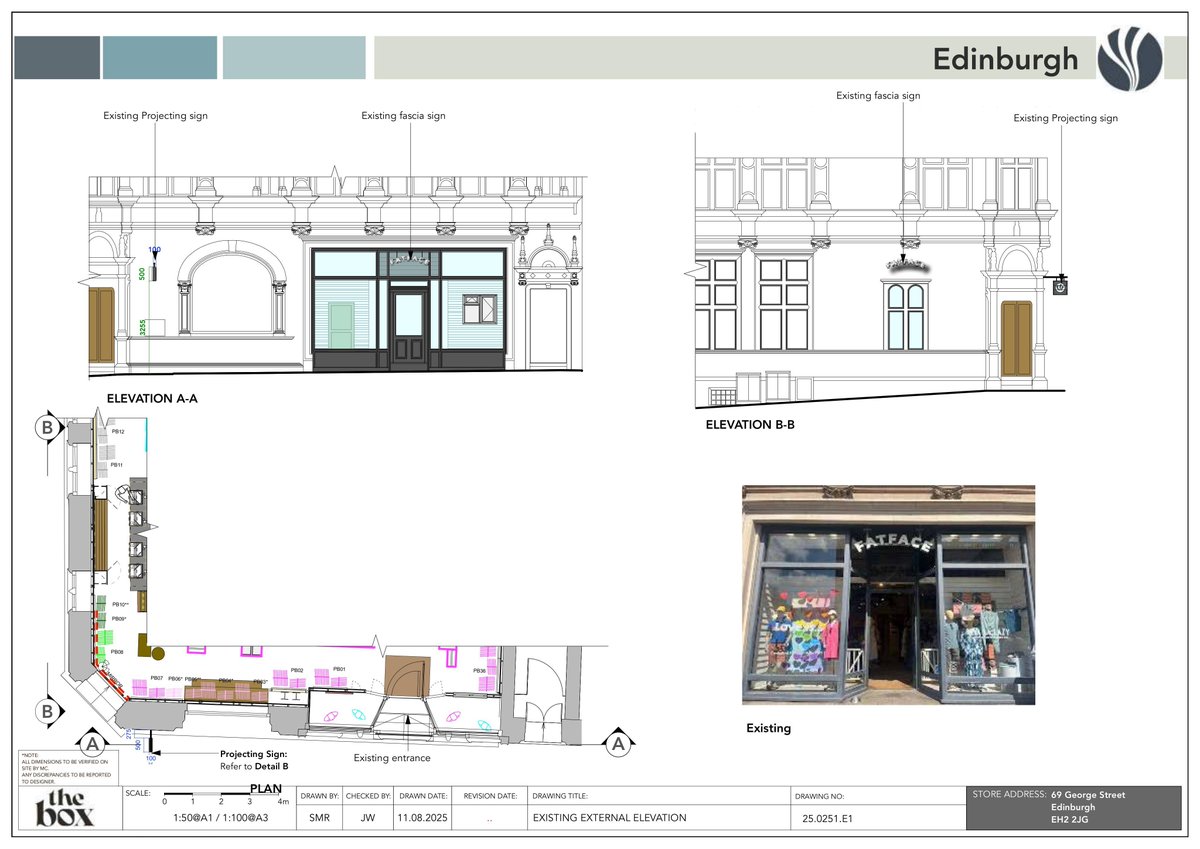Screen dimensions: 1200x849
Task: Click plan label 'PB01'
Action: click(x=339, y=668)
